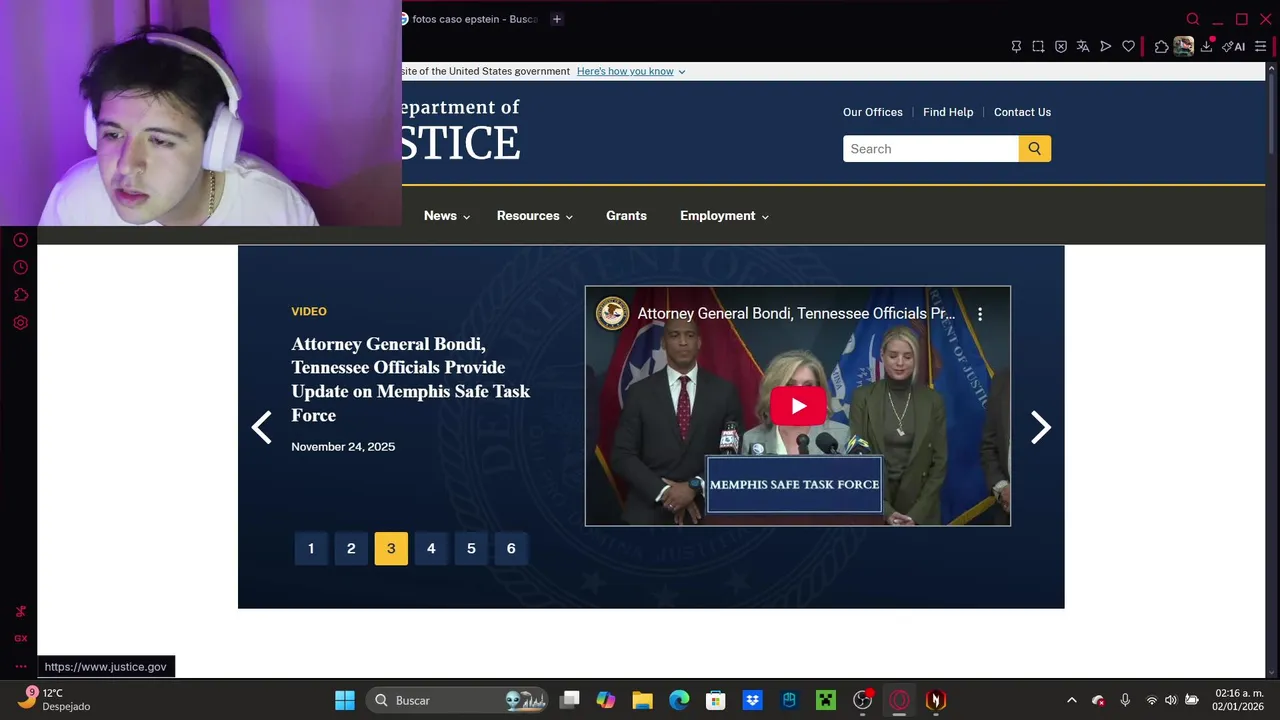This screenshot has height=720, width=1280.
Task: Click the heart bookmark icon in toolbar
Action: [x=1128, y=46]
